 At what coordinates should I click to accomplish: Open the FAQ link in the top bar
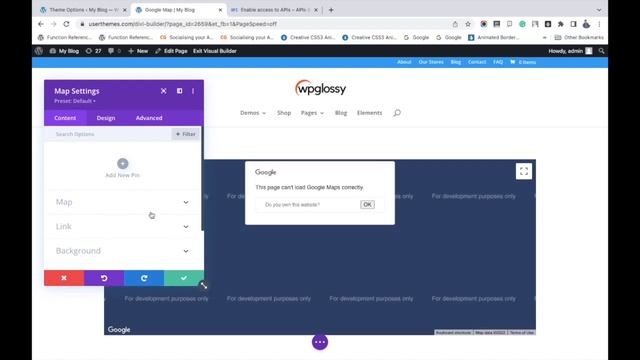498,62
